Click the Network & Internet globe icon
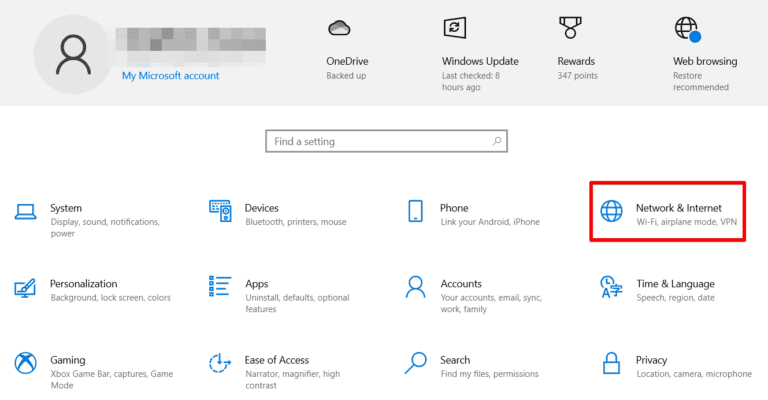768x400 pixels. pyautogui.click(x=611, y=211)
